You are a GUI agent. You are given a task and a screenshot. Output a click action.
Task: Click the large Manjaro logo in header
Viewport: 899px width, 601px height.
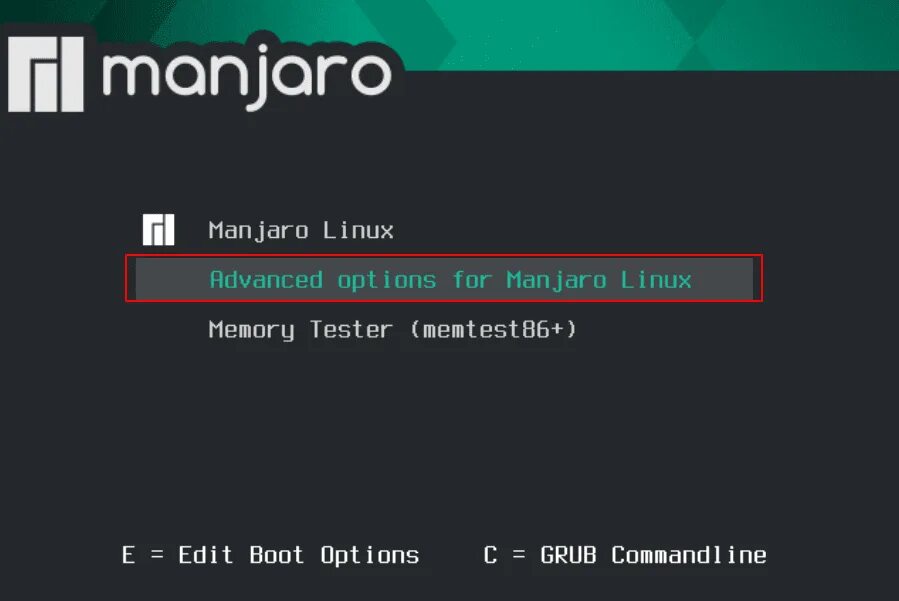[x=46, y=74]
